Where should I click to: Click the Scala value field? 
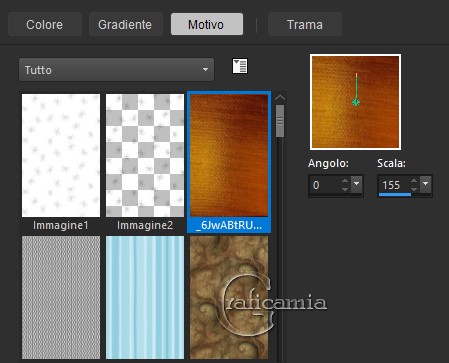[393, 184]
